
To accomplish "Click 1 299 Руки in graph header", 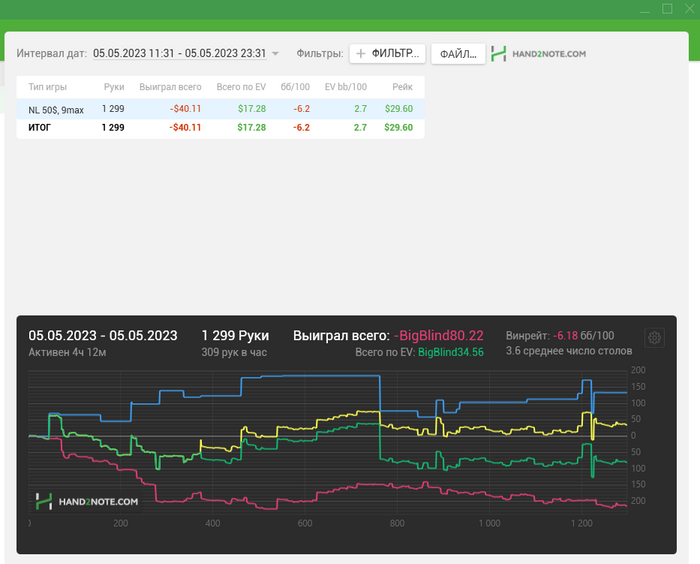I will [235, 335].
